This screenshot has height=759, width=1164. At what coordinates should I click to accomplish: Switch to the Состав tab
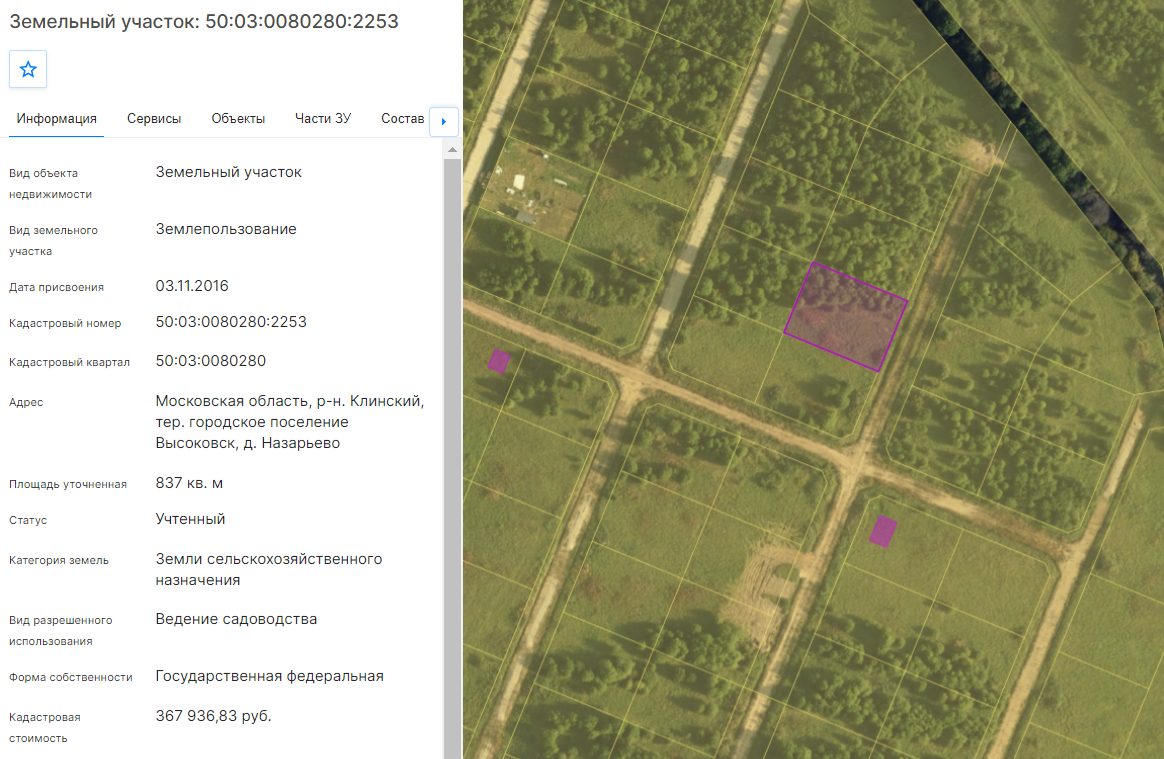[x=402, y=119]
